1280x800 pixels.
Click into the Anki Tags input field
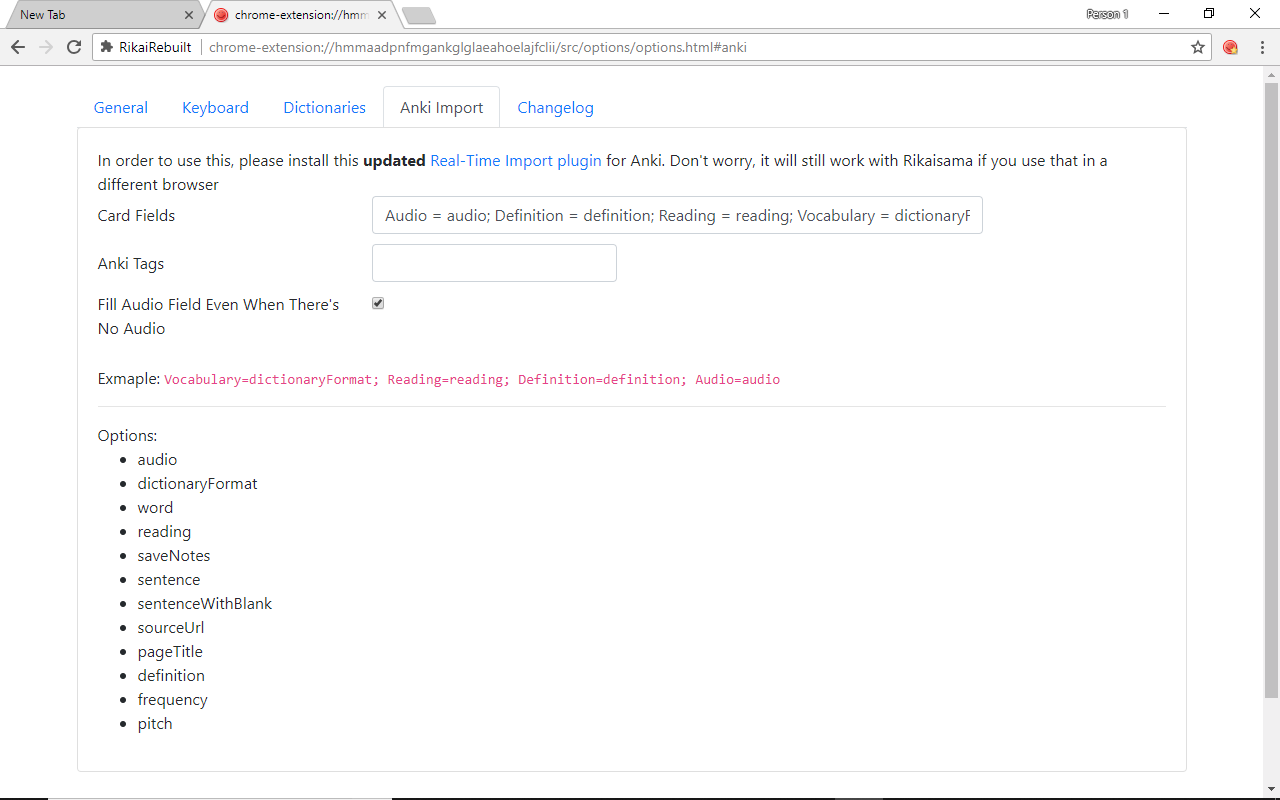pyautogui.click(x=494, y=263)
